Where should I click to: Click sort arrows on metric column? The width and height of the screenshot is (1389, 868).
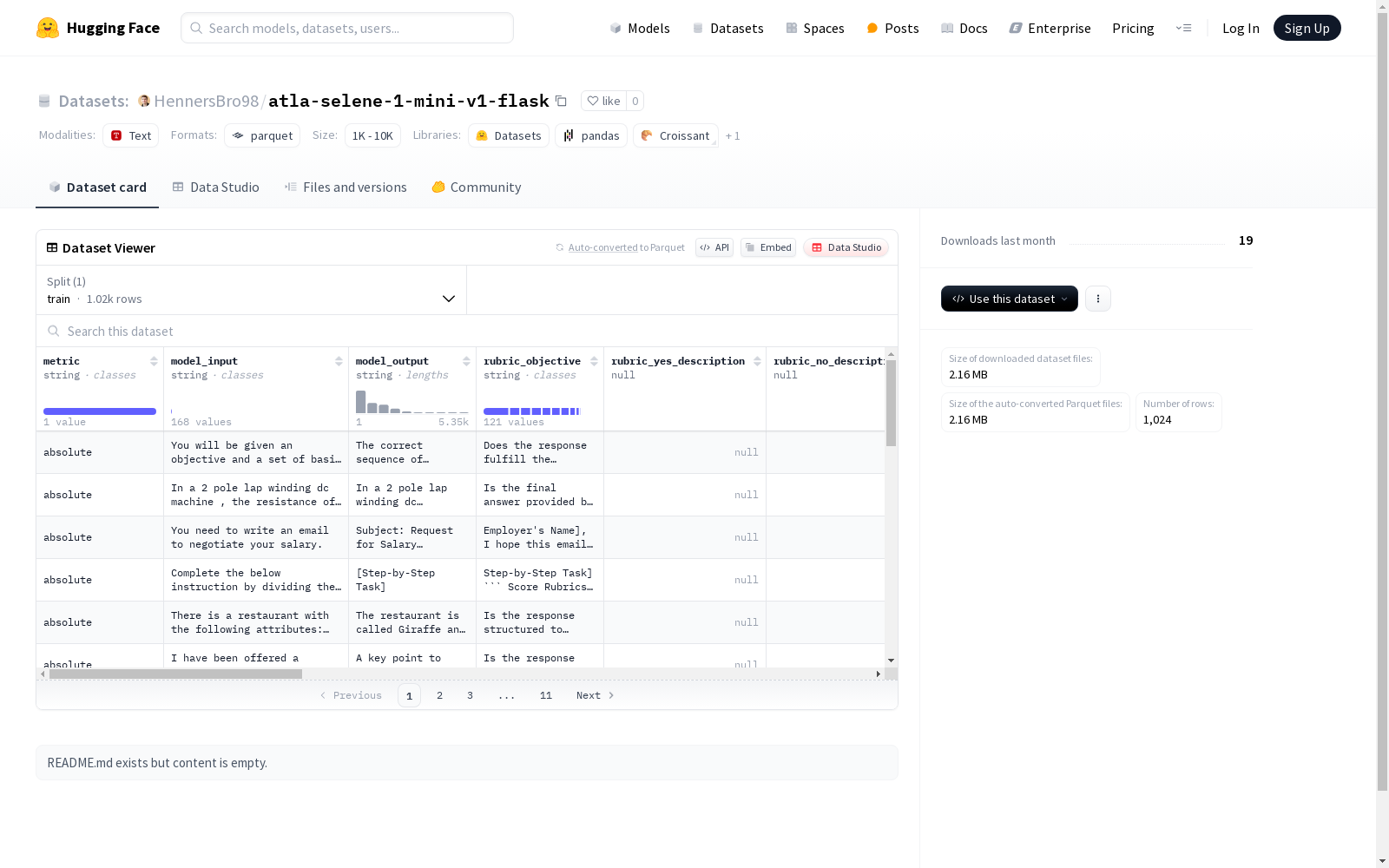[x=154, y=361]
